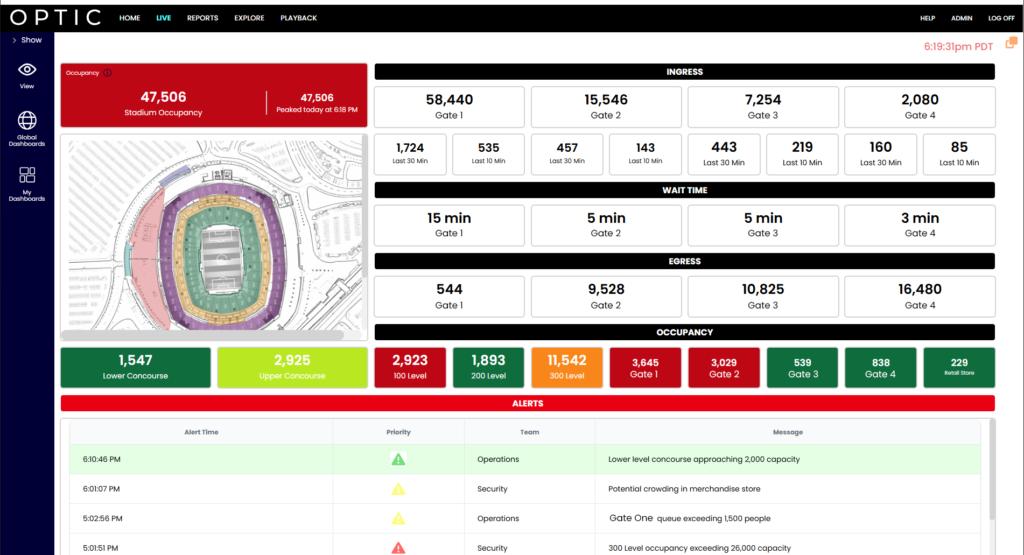The width and height of the screenshot is (1024, 555).
Task: Open the Admin link
Action: tap(961, 18)
